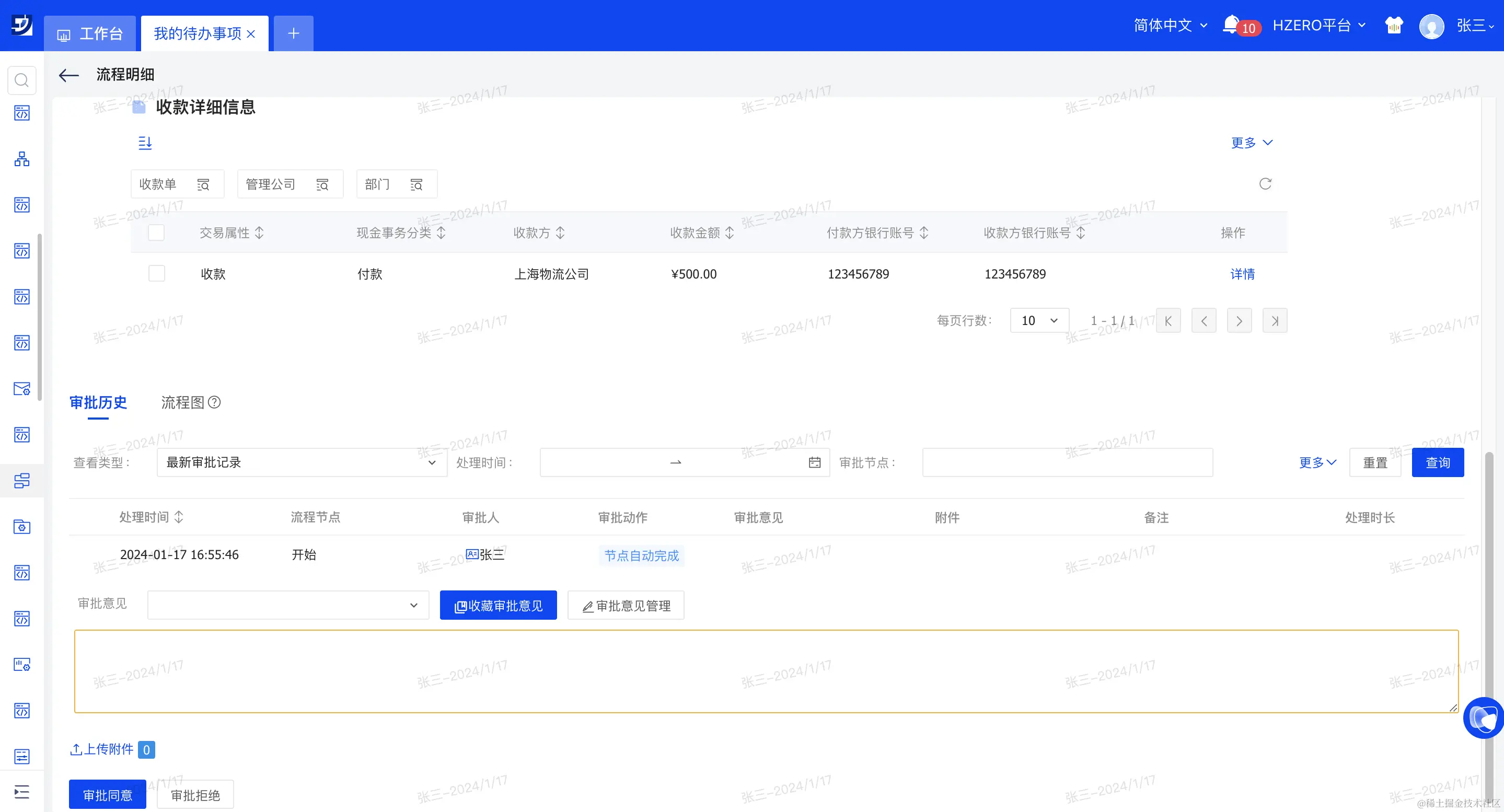Screen dimensions: 1504x812
Task: Open the theme shirt icon in header
Action: coord(1394,25)
